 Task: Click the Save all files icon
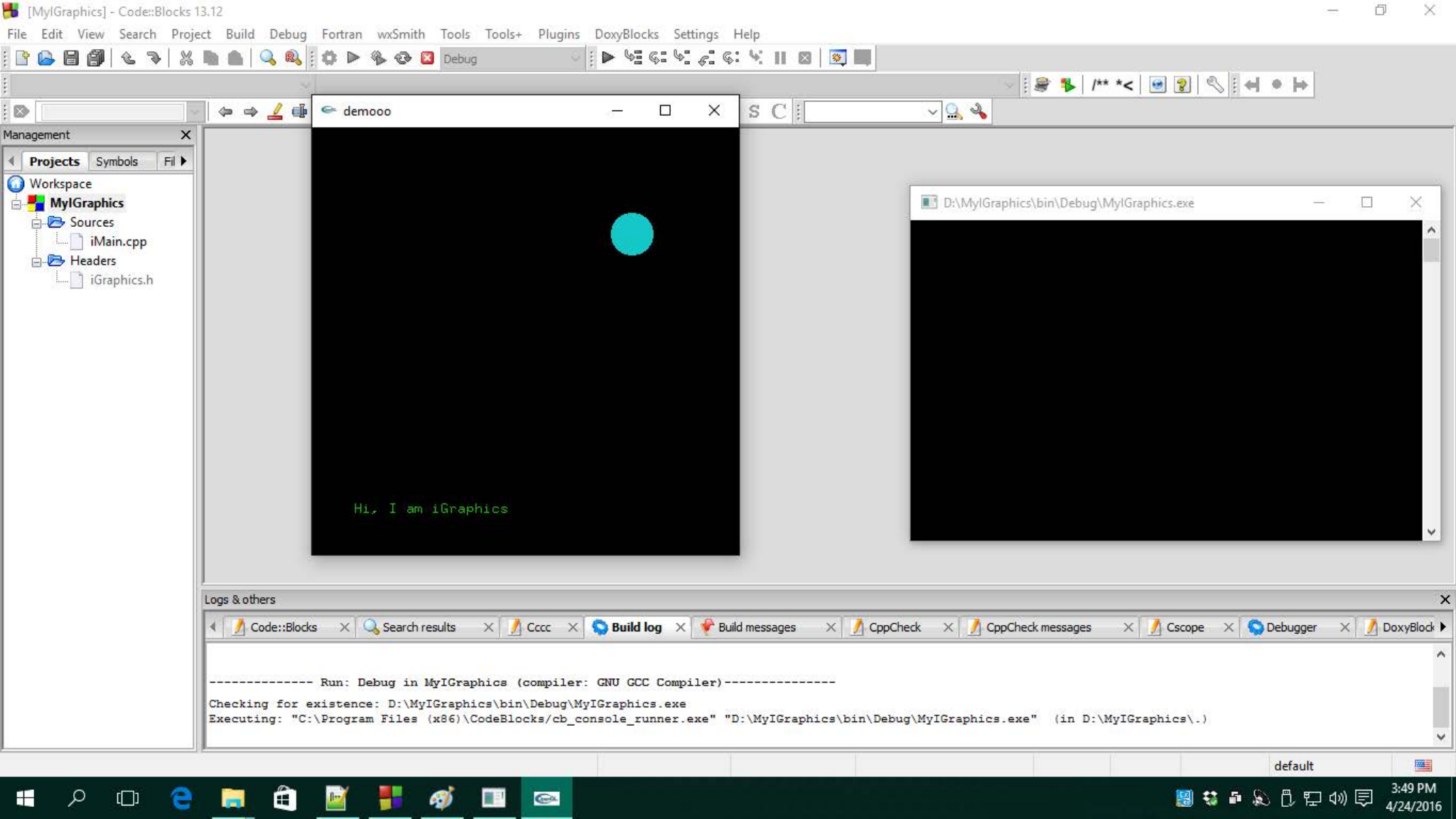click(x=95, y=58)
